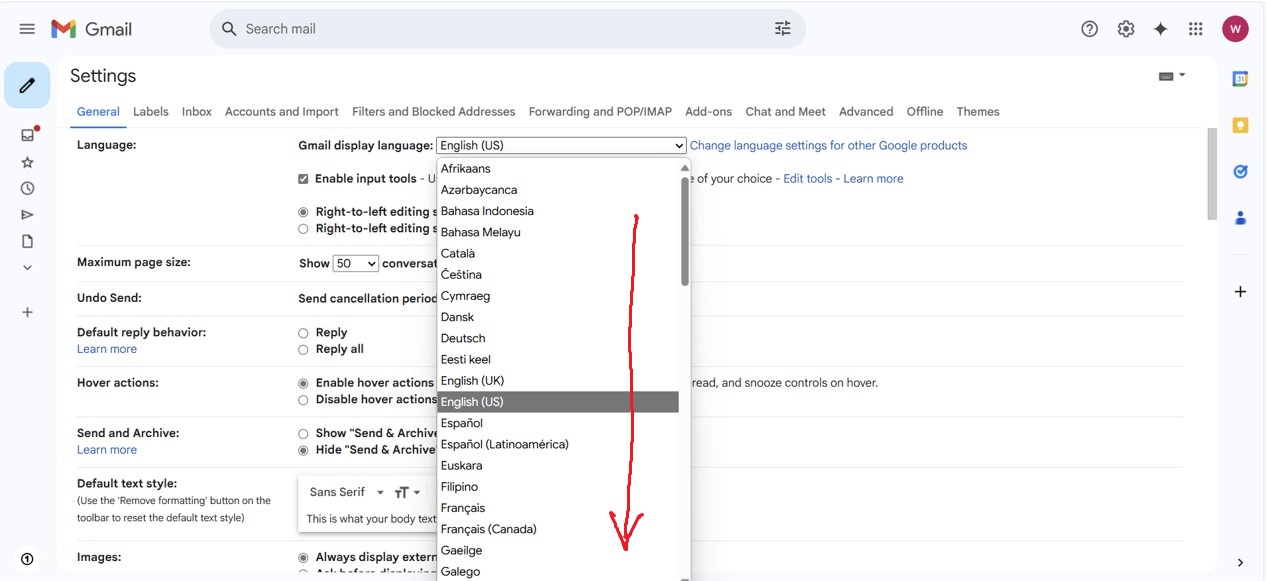Click the Gmail logo
The height and width of the screenshot is (581, 1266).
[92, 29]
